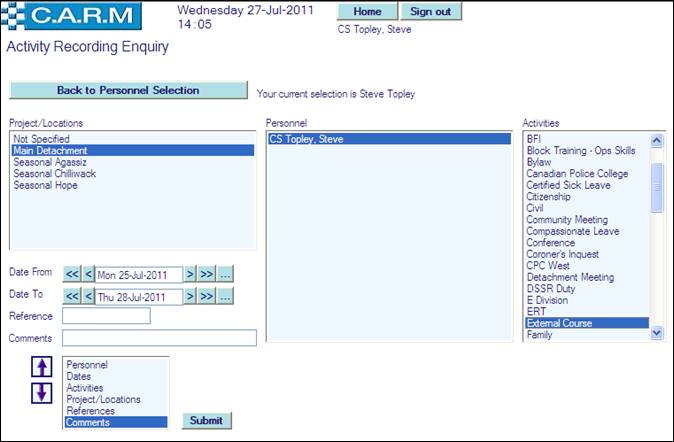Screen dimensions: 674x442
Task: Focus the Comments input box
Action: 159,338
